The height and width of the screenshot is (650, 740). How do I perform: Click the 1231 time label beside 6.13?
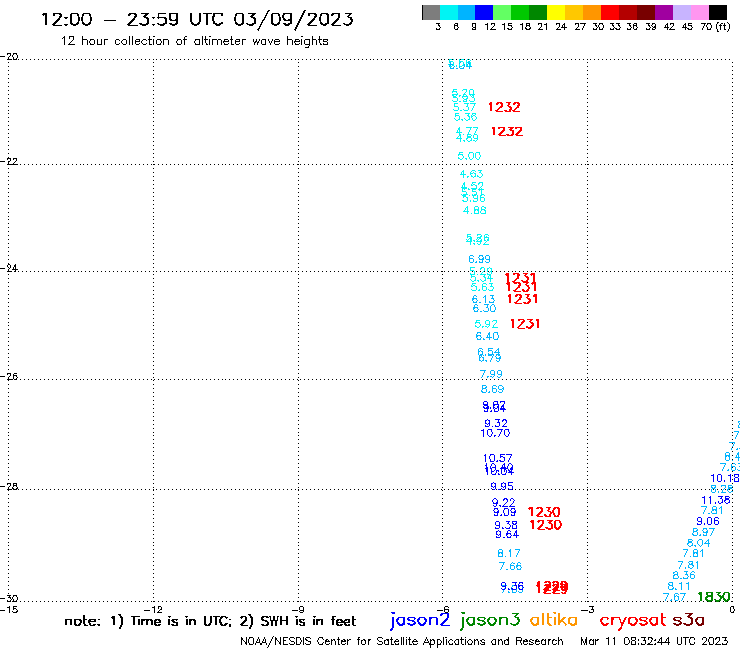522,299
